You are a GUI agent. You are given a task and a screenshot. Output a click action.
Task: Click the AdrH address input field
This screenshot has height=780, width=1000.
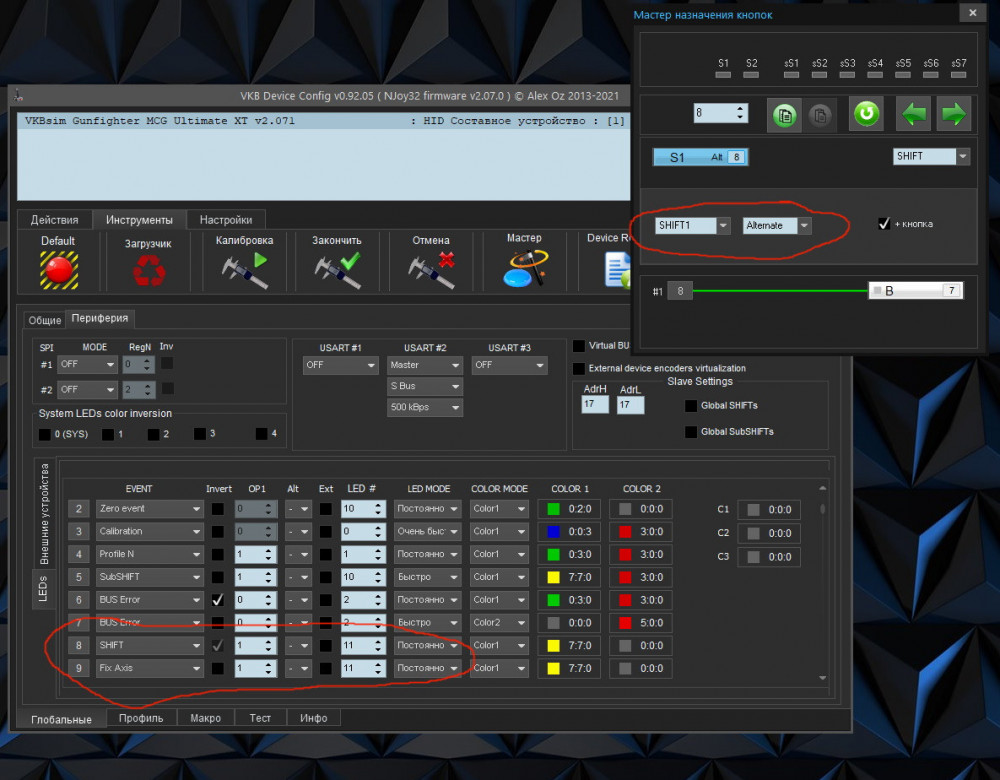tap(594, 405)
